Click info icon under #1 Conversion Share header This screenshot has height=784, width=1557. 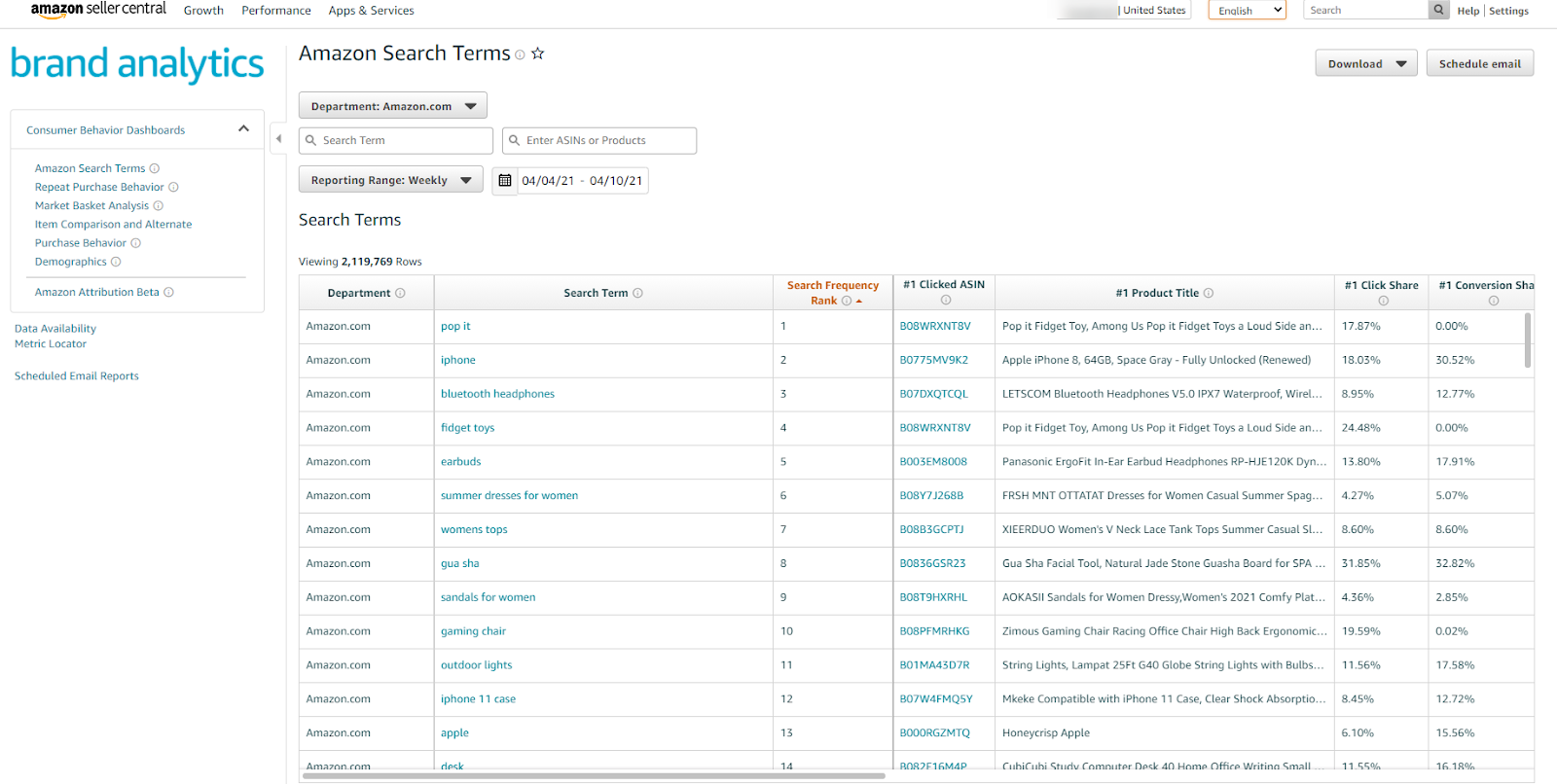(x=1494, y=301)
